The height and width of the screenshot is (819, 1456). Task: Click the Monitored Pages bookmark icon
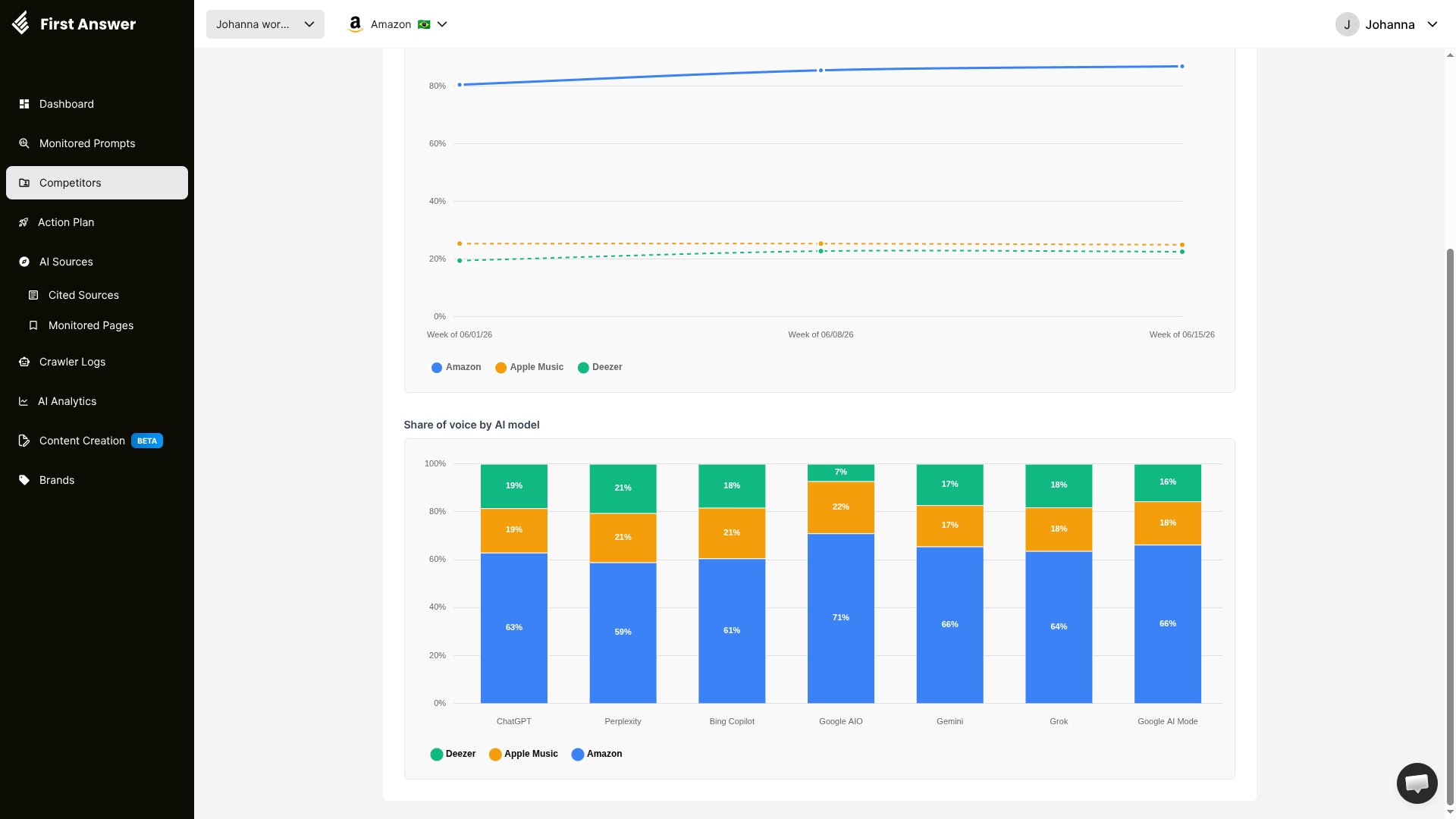[33, 325]
